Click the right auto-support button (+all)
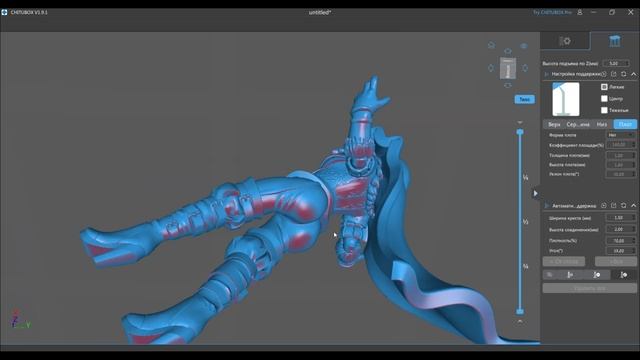 [616, 262]
